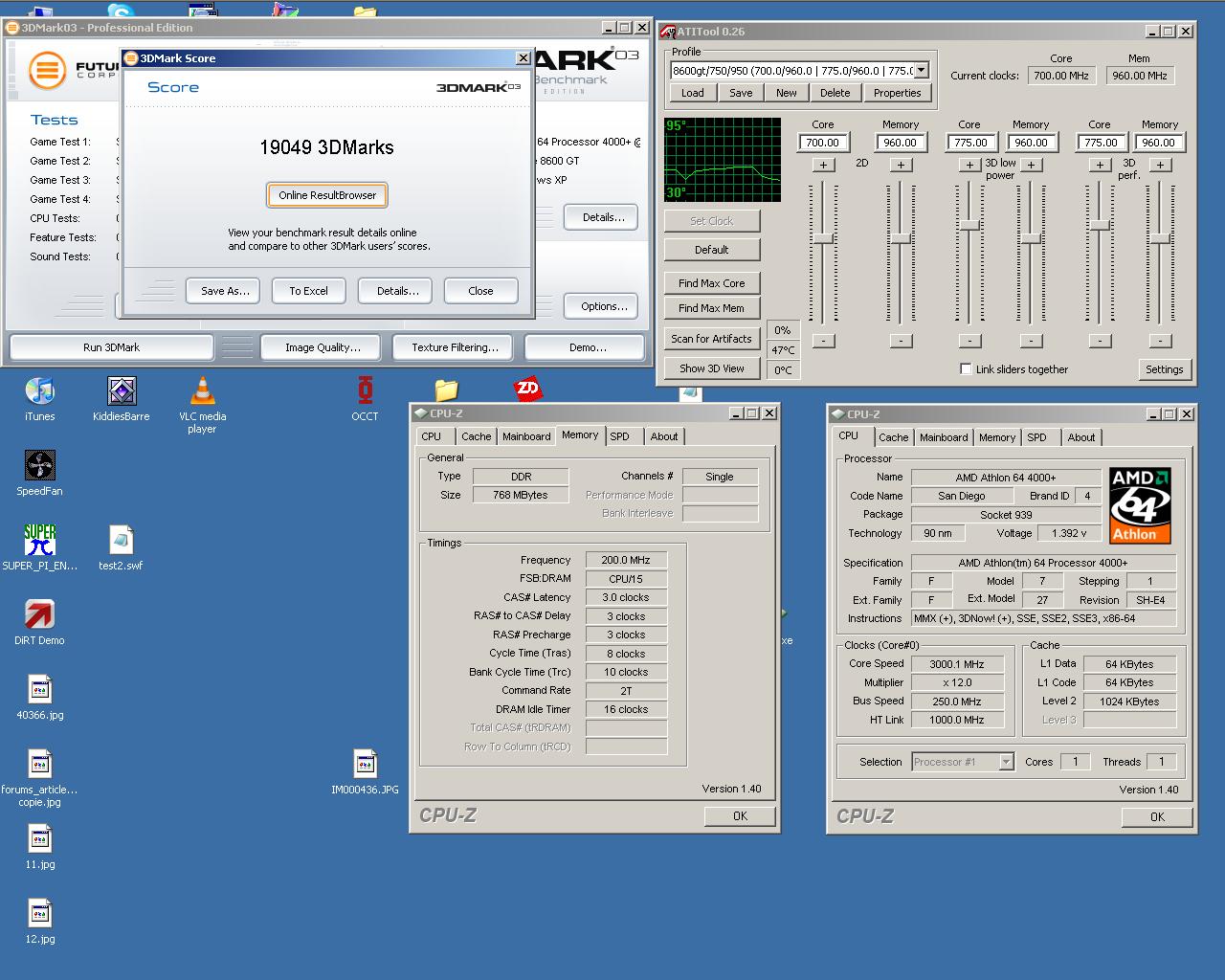
Task: Click Details button in 3DMark Score dialog
Action: 397,291
